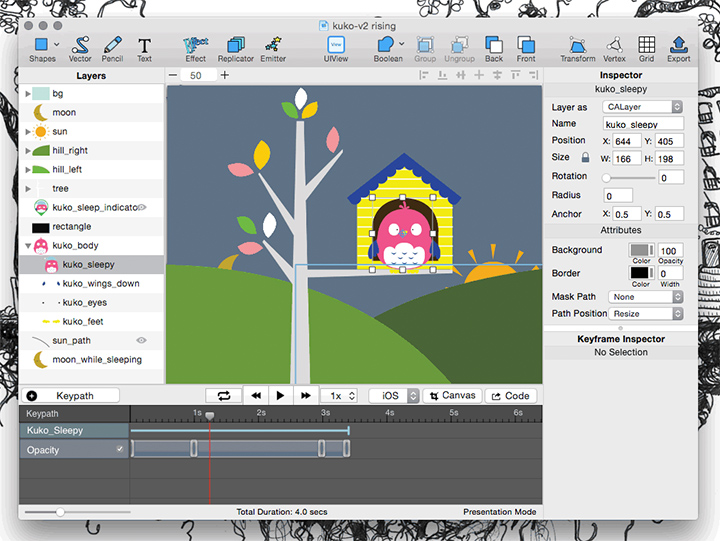The width and height of the screenshot is (720, 541).
Task: Select the kuko_wings_down layer
Action: (100, 284)
